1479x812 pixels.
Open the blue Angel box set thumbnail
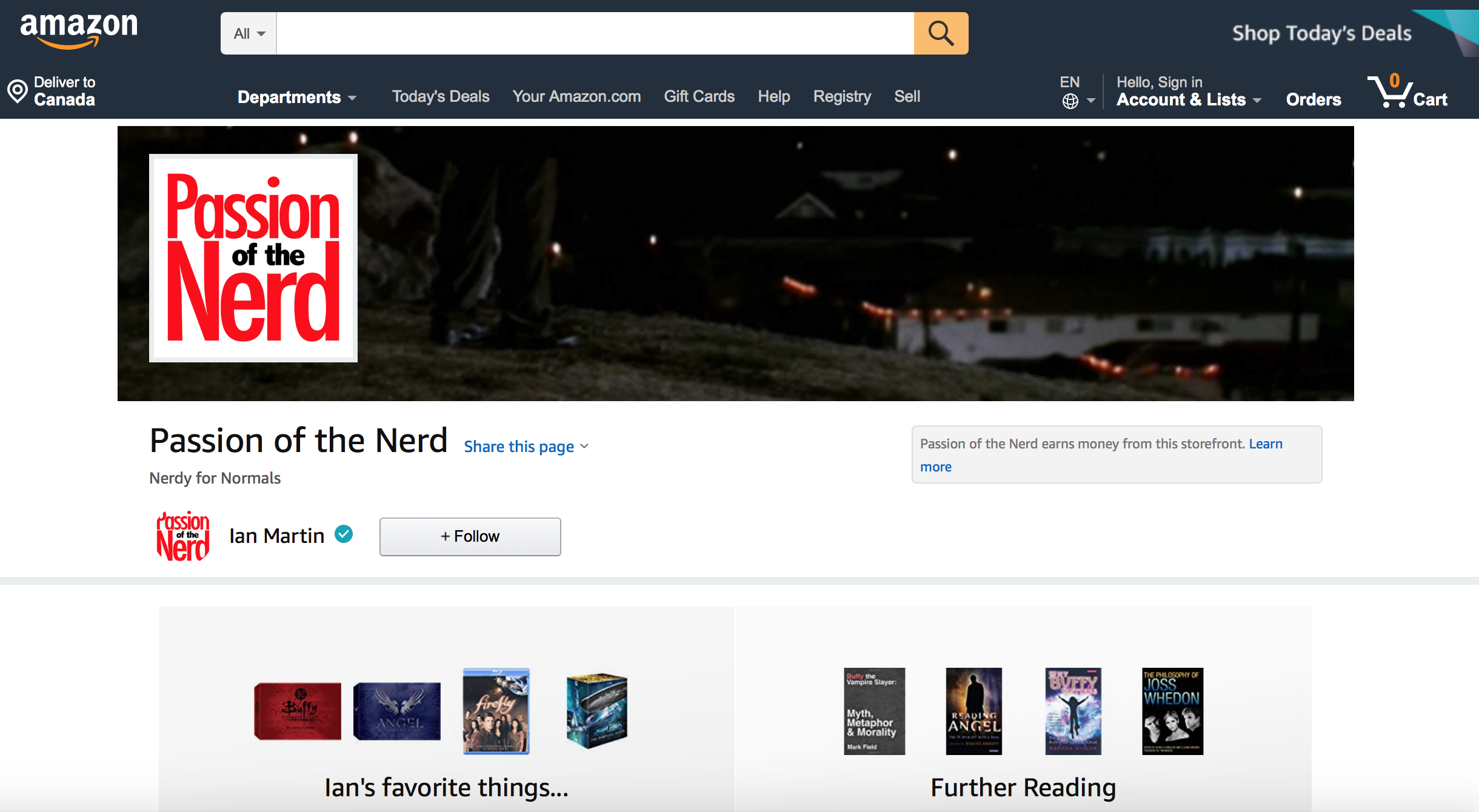click(397, 711)
